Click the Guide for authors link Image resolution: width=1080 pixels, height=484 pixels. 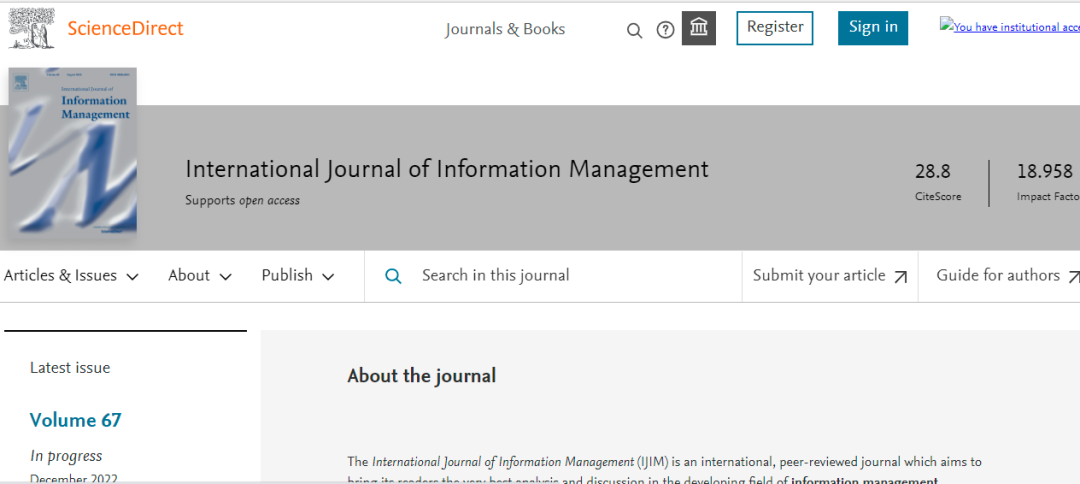(997, 276)
